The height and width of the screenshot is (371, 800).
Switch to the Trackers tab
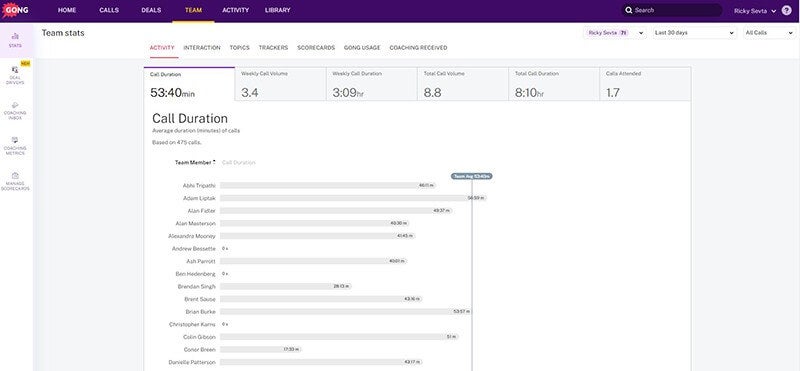tap(273, 48)
